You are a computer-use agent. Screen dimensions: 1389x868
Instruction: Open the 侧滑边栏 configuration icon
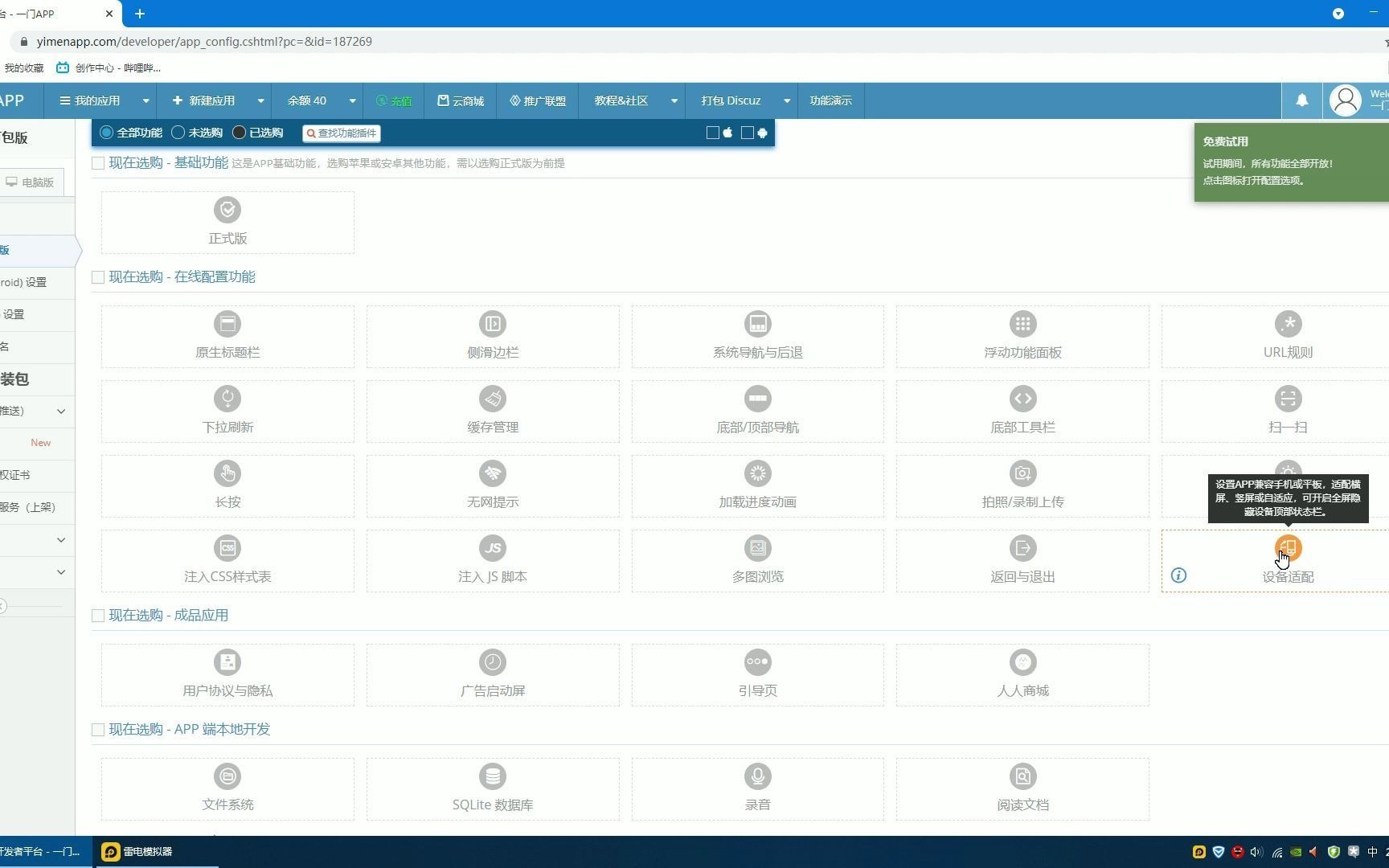[493, 324]
